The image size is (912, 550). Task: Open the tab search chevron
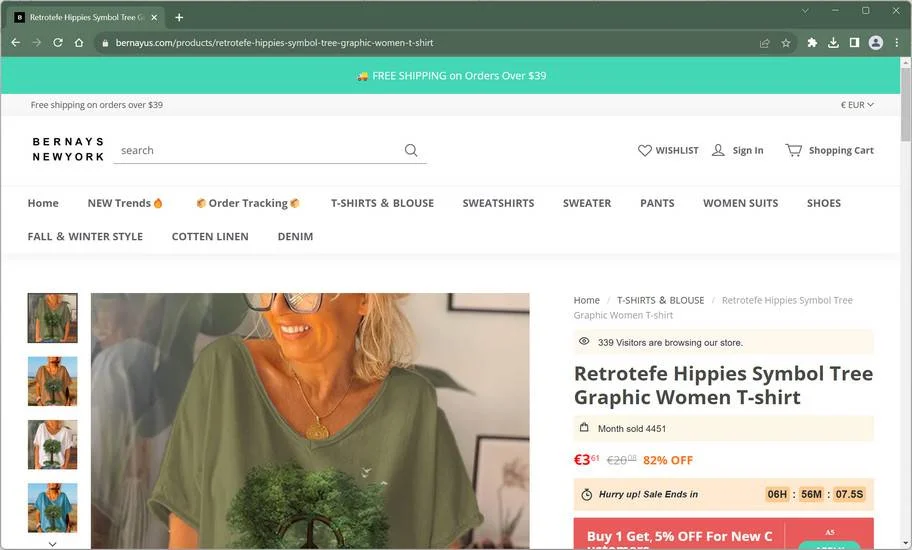point(805,11)
